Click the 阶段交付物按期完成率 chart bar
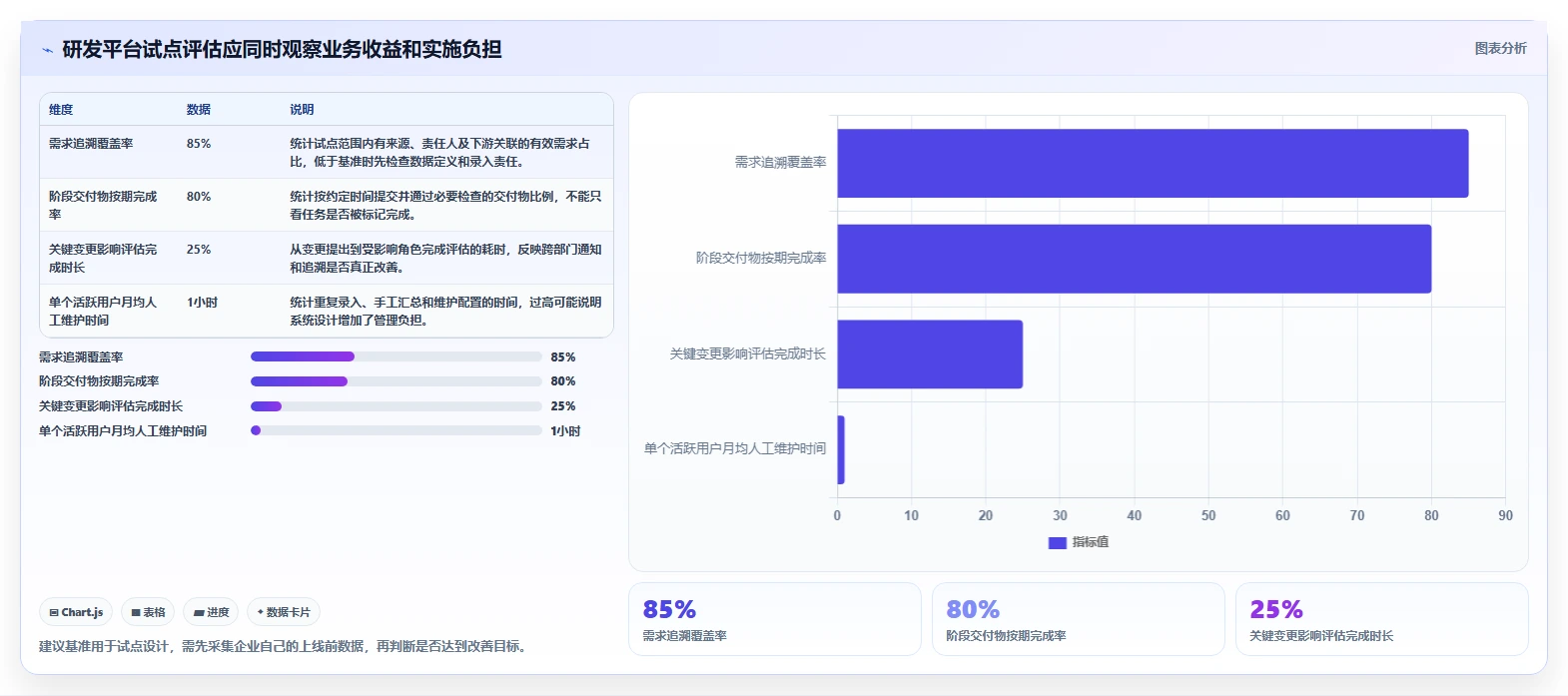 pyautogui.click(x=1134, y=259)
